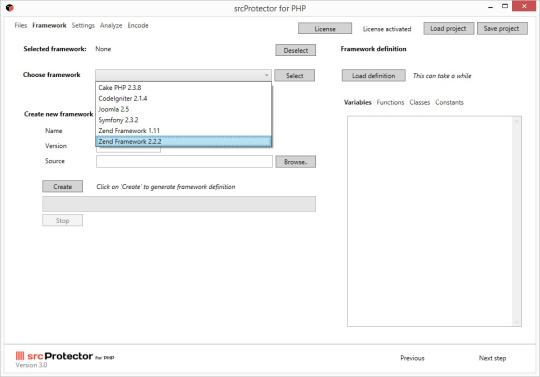This screenshot has width=540, height=377.
Task: Open the Encode tab
Action: (138, 25)
